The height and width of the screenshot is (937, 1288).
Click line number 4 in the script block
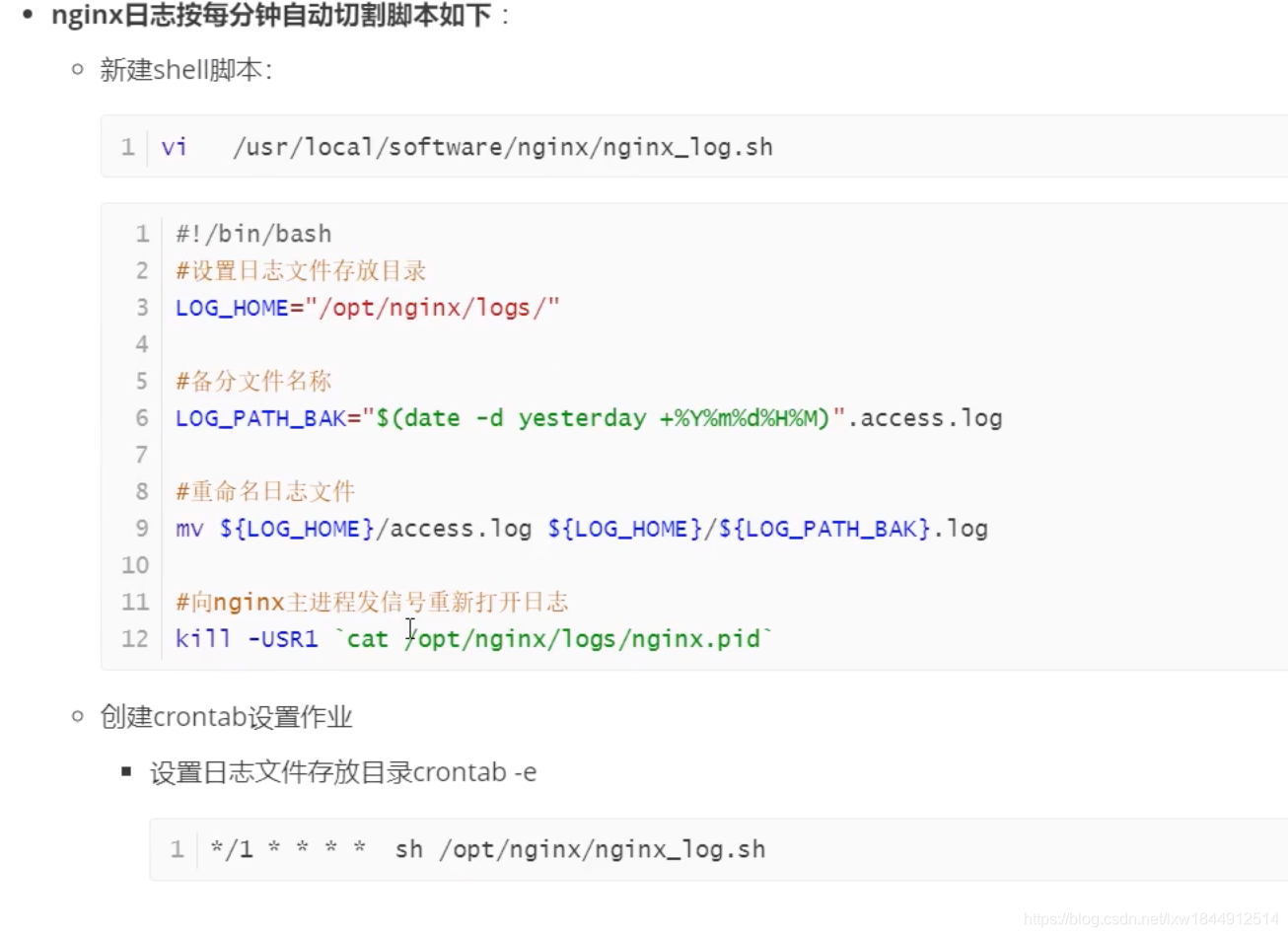coord(142,344)
